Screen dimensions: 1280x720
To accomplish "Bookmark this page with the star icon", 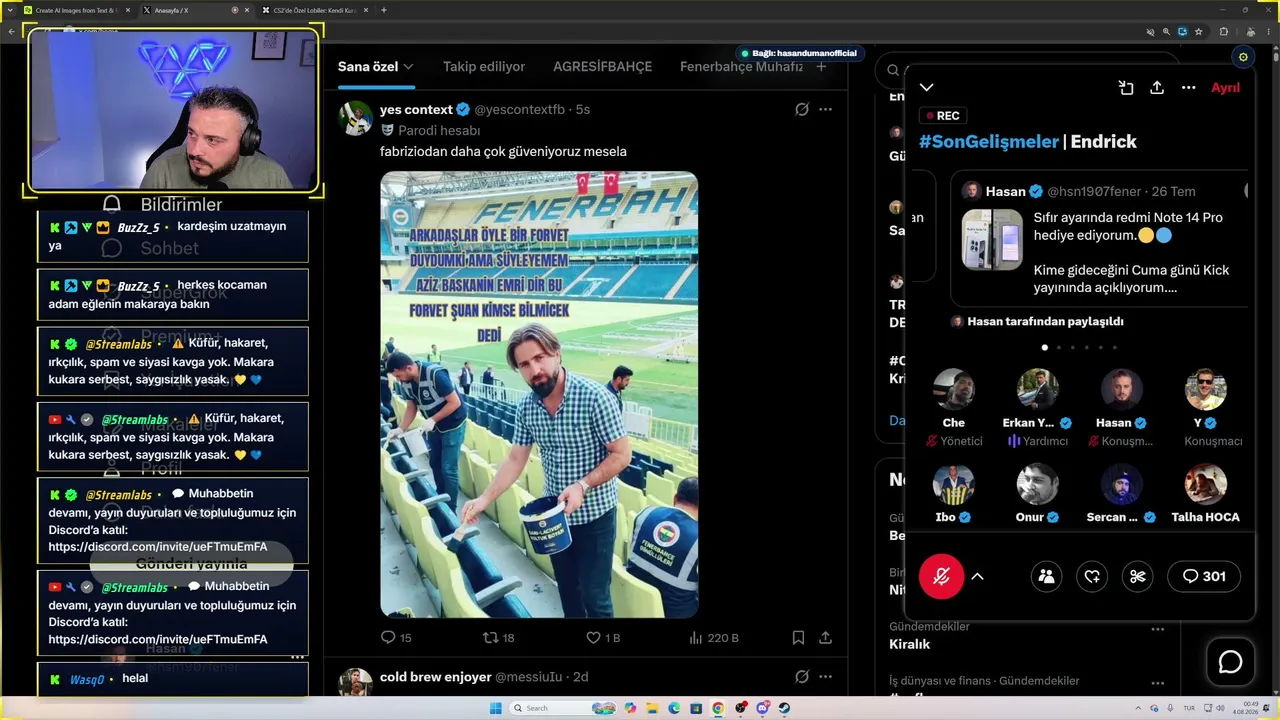I will tap(1198, 31).
